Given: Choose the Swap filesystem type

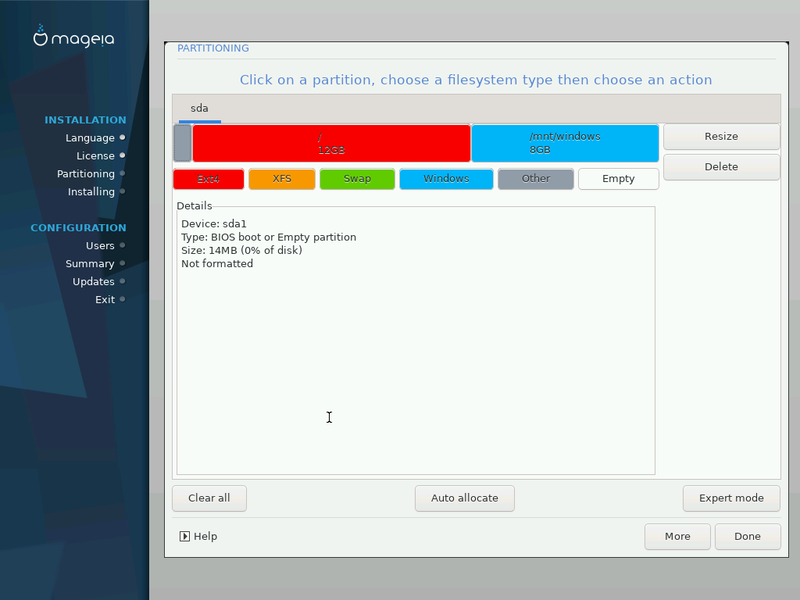Looking at the screenshot, I should tap(357, 179).
